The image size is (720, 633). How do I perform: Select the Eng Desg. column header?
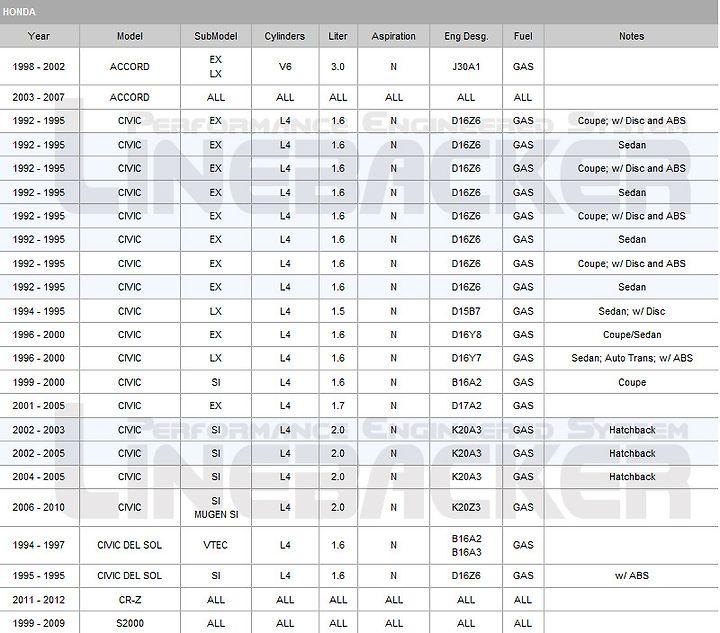point(466,36)
